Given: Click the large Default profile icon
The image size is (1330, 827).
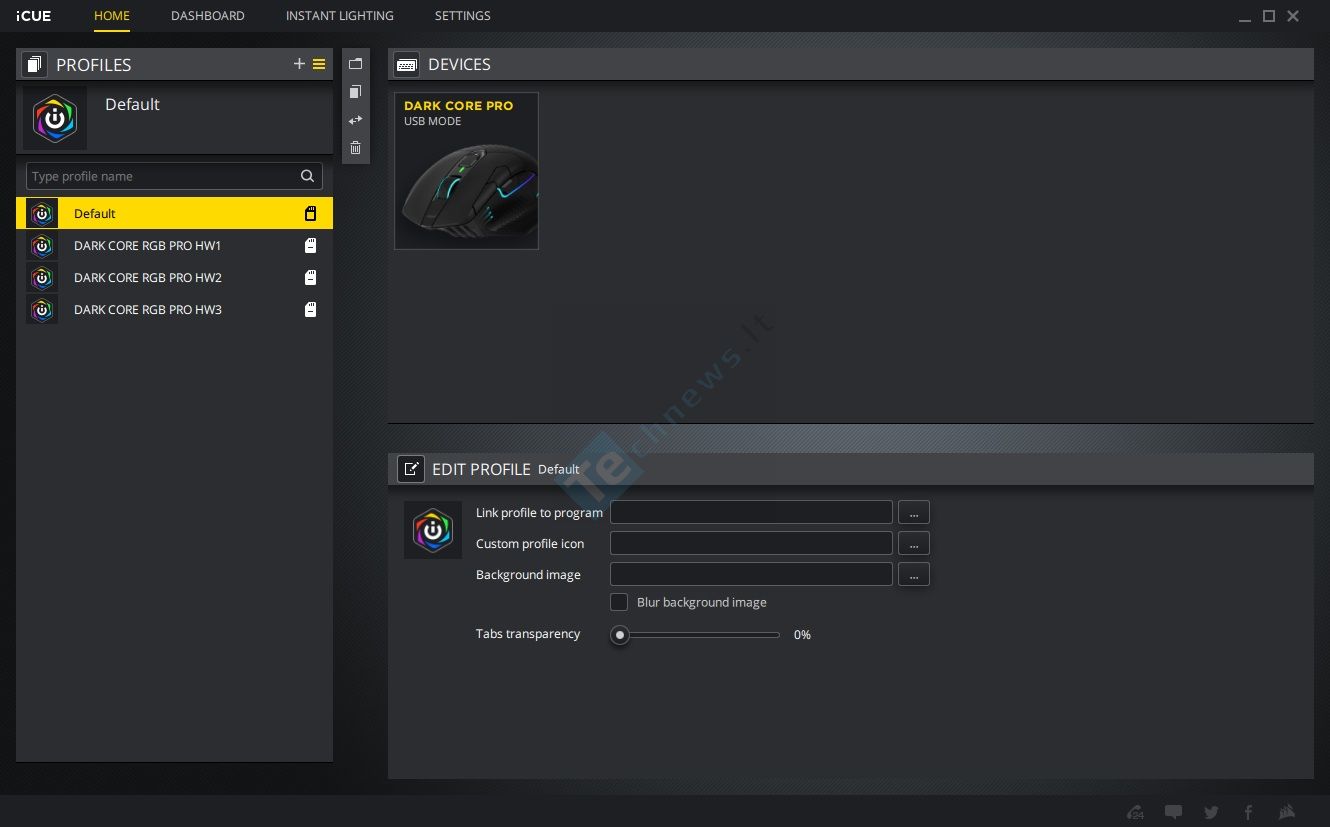Looking at the screenshot, I should pyautogui.click(x=55, y=117).
